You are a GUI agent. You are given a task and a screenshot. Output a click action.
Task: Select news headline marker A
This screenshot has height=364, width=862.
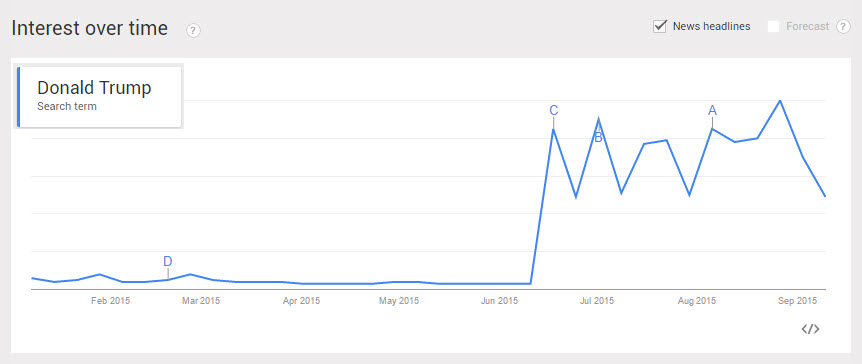(x=712, y=111)
